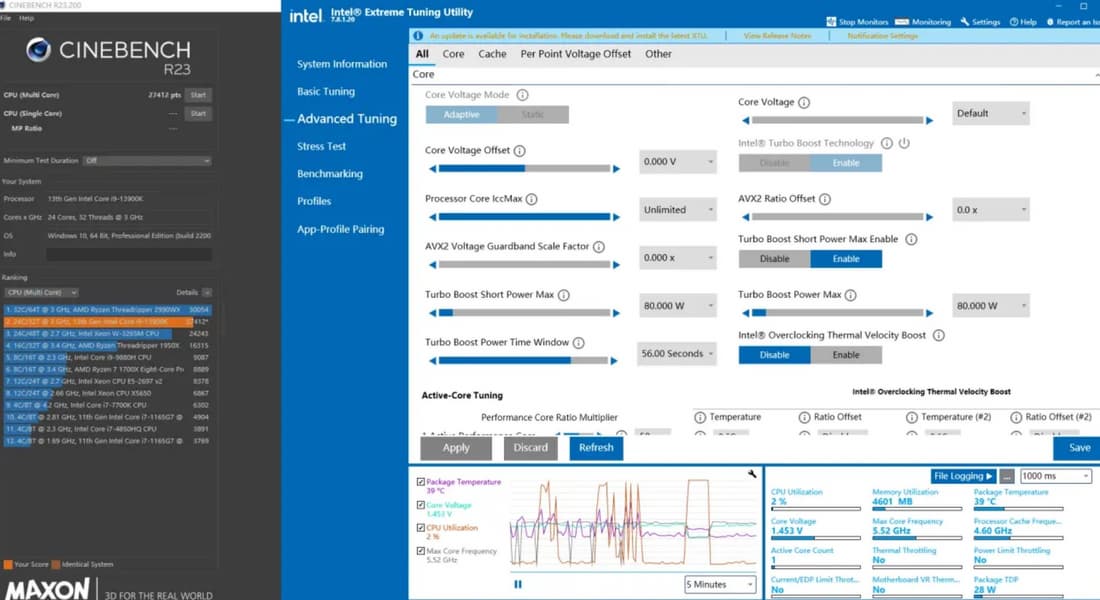Open Monitoring from the top toolbar
1100x600 pixels.
pyautogui.click(x=923, y=22)
